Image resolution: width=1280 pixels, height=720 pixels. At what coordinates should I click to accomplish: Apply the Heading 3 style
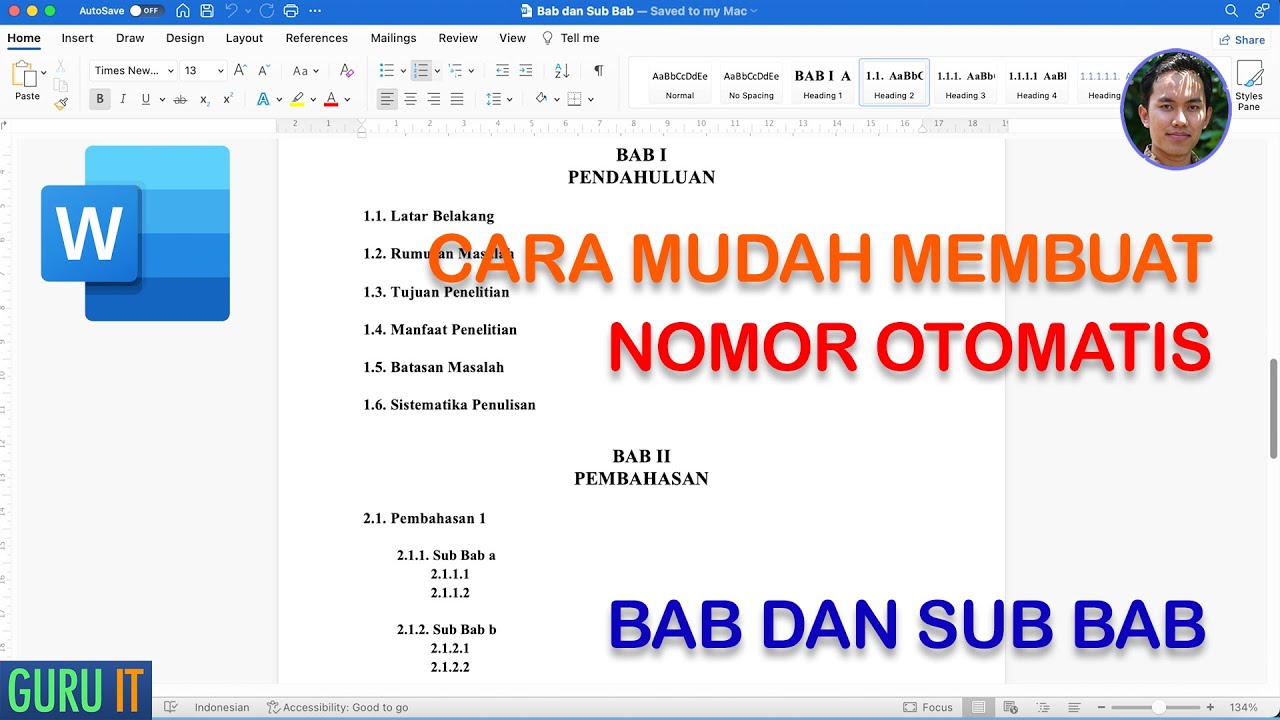(x=966, y=82)
